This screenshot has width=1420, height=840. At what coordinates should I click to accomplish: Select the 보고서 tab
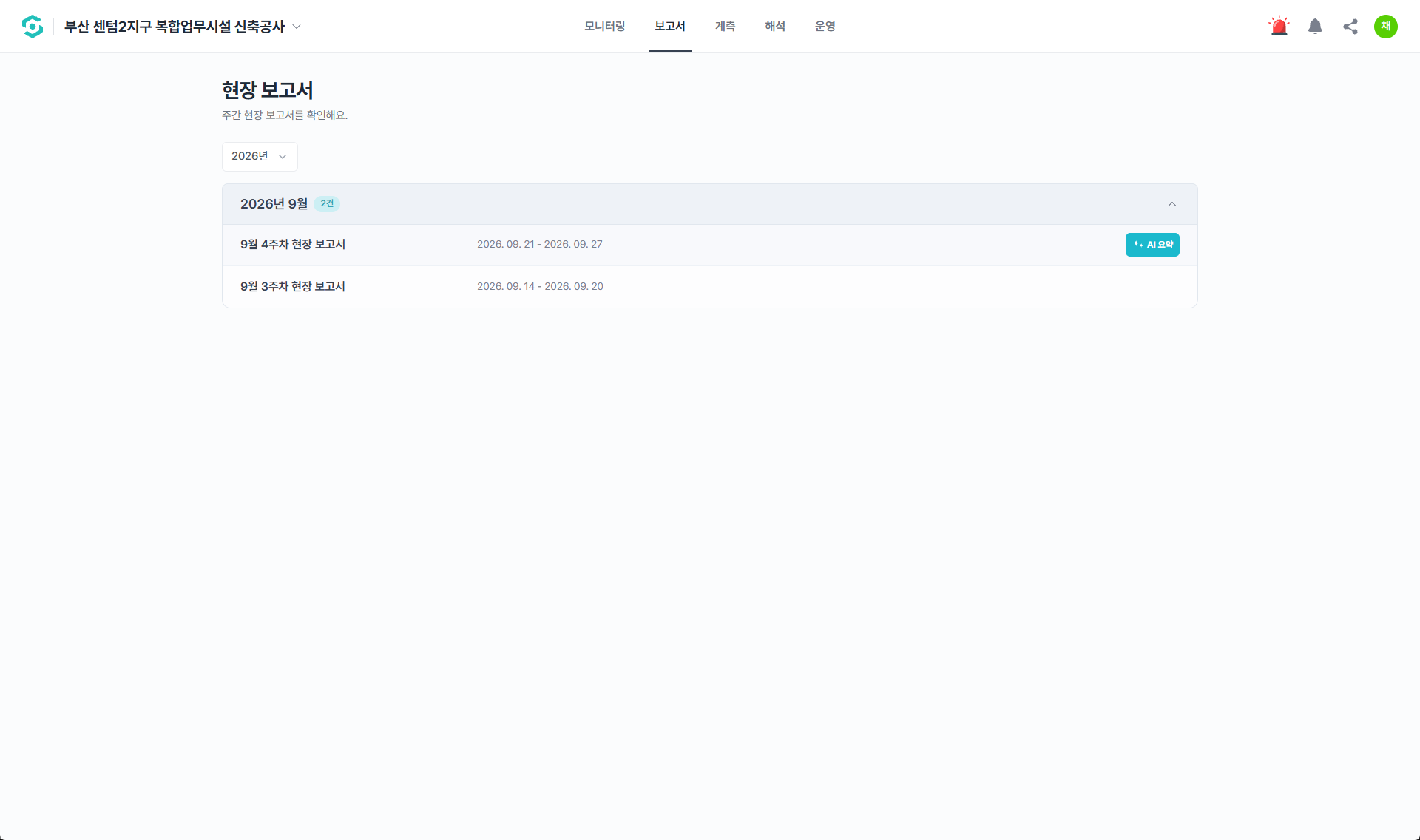click(670, 26)
